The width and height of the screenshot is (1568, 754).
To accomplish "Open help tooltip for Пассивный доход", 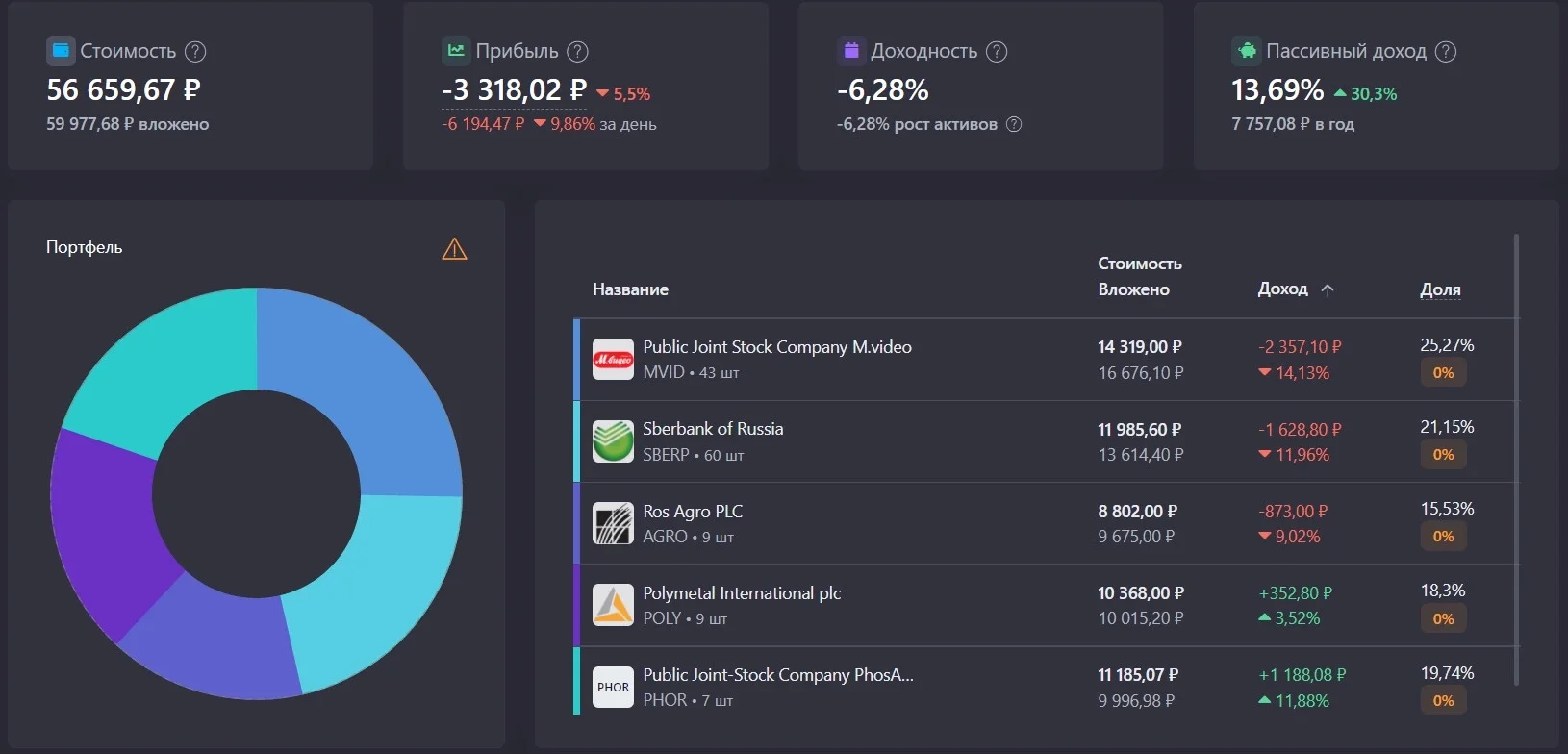I will (1446, 52).
